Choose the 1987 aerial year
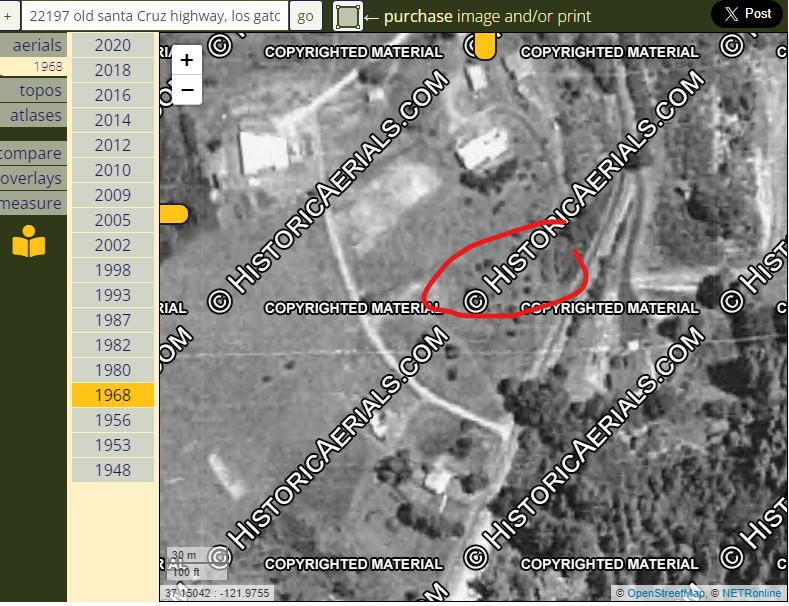The width and height of the screenshot is (789, 606). pyautogui.click(x=113, y=320)
